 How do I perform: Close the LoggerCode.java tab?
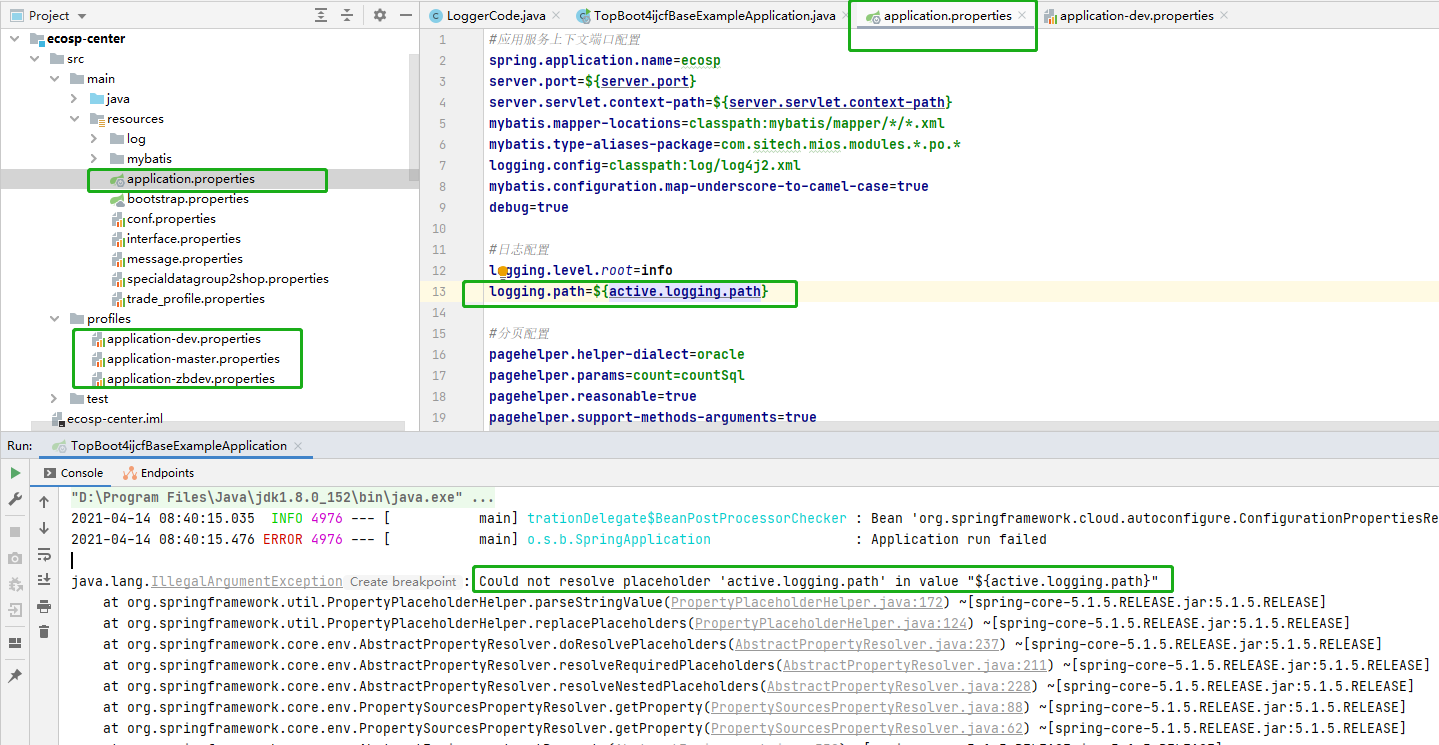click(558, 16)
